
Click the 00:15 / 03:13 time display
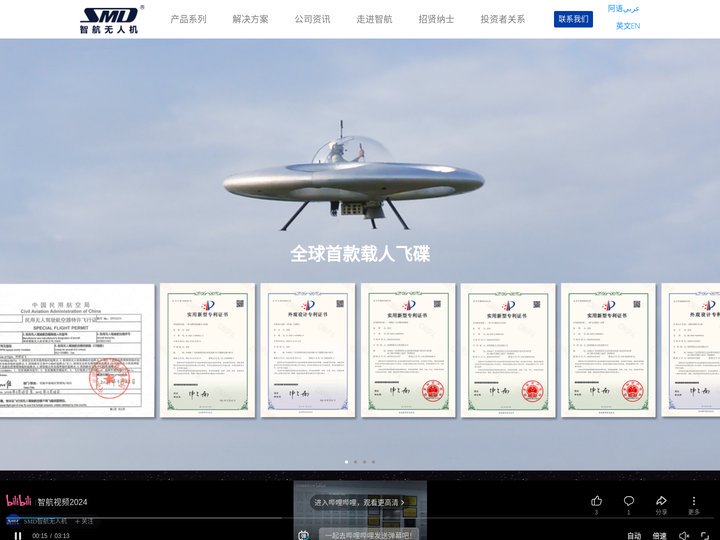coord(51,535)
